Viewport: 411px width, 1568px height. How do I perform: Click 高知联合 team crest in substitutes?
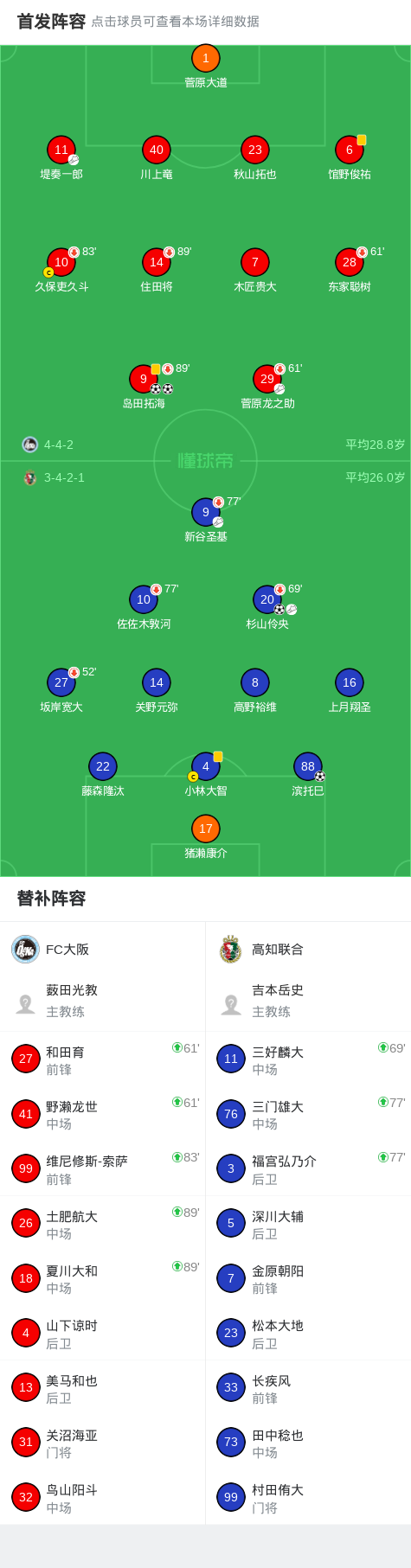231,950
